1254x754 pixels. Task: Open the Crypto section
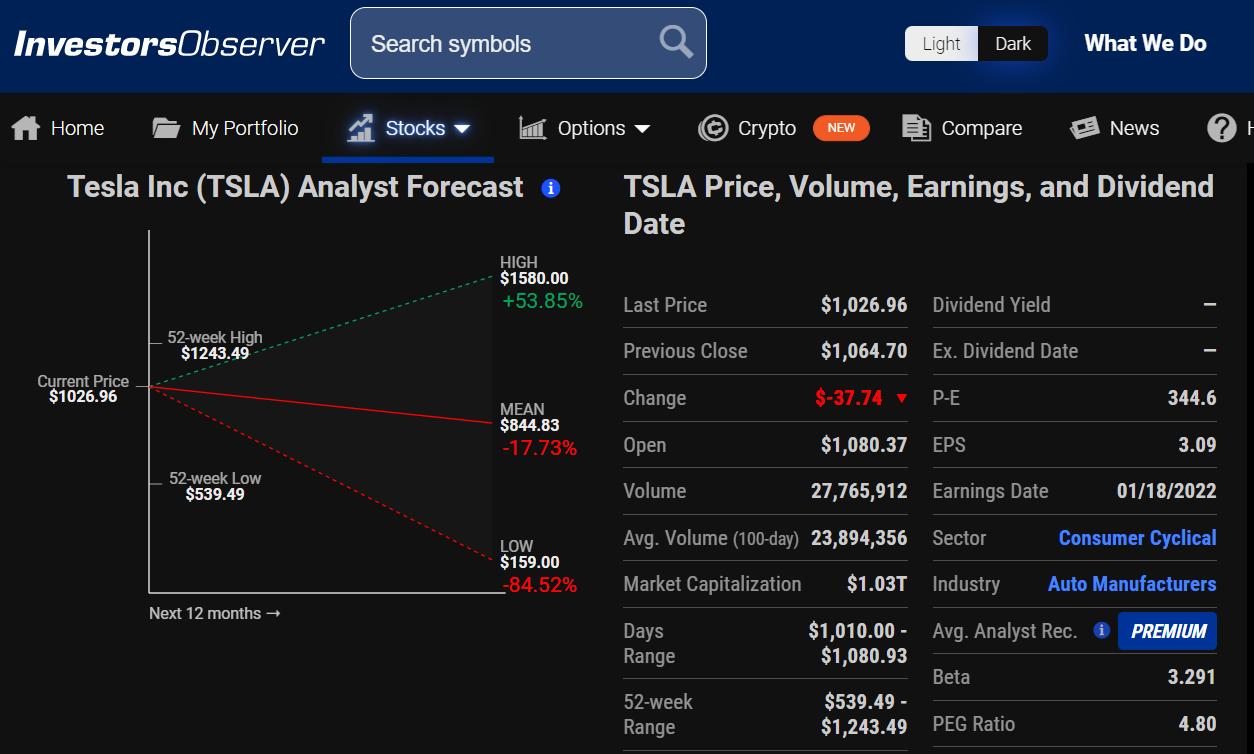[x=767, y=128]
